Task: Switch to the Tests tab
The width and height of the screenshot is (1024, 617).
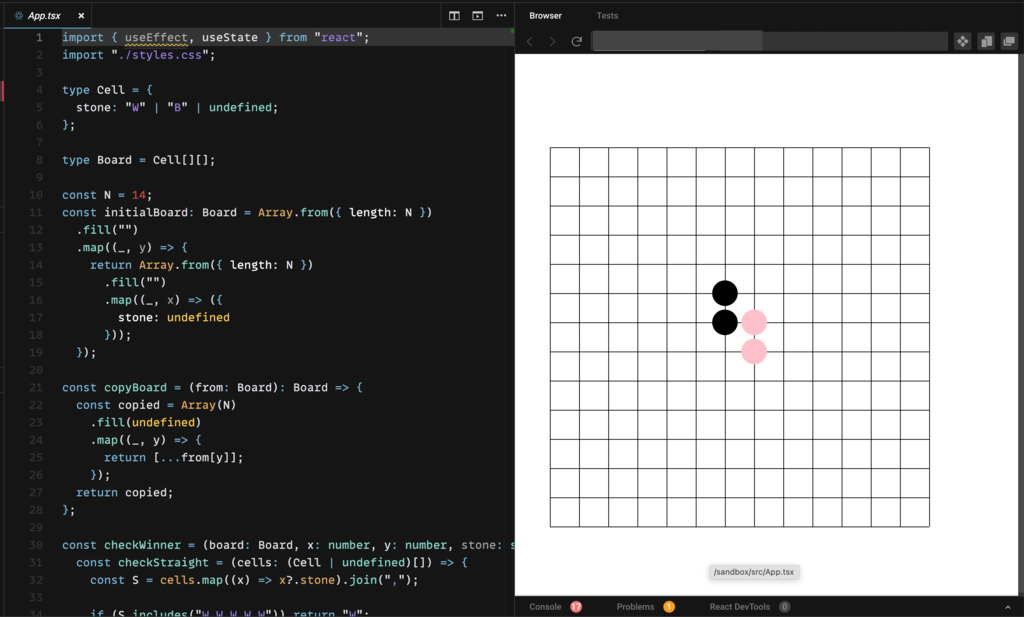Action: click(607, 16)
